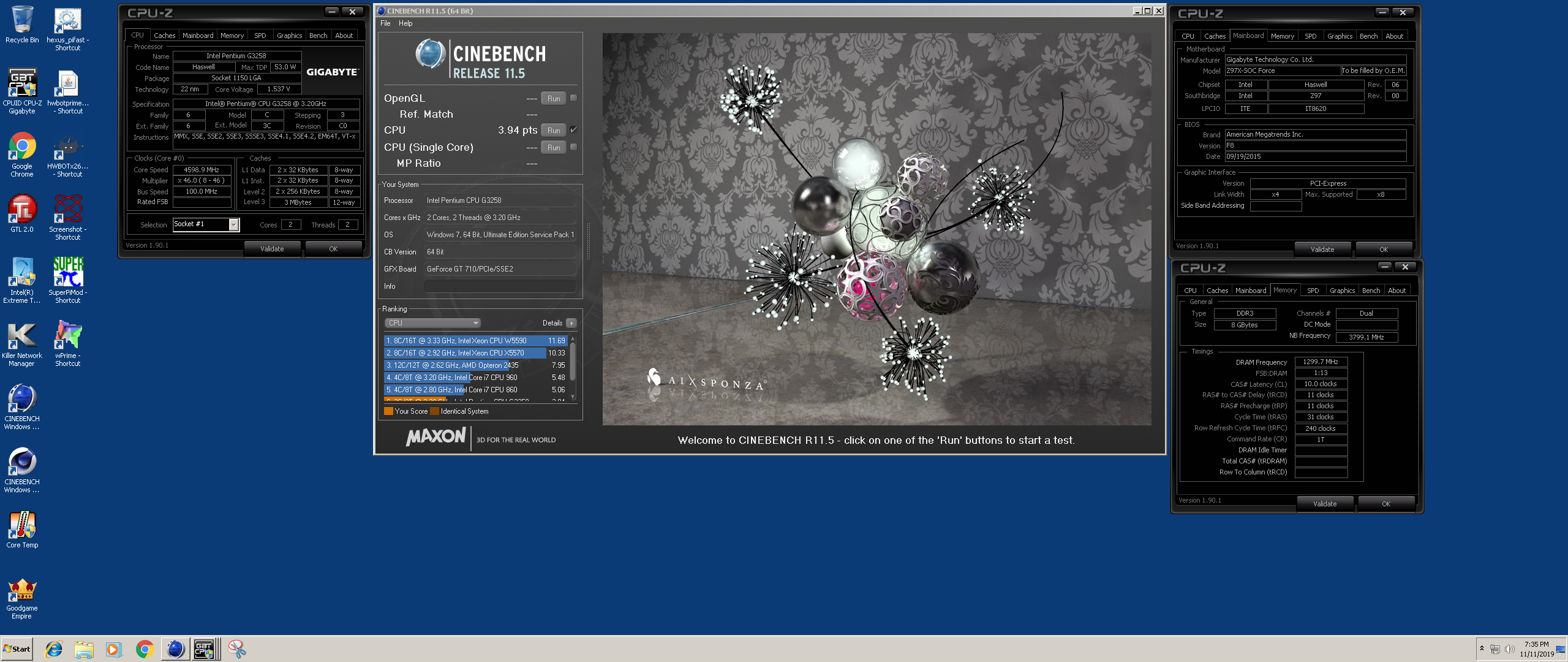Open About tab in Memory CPU-Z window
1568x662 pixels.
(x=1396, y=291)
